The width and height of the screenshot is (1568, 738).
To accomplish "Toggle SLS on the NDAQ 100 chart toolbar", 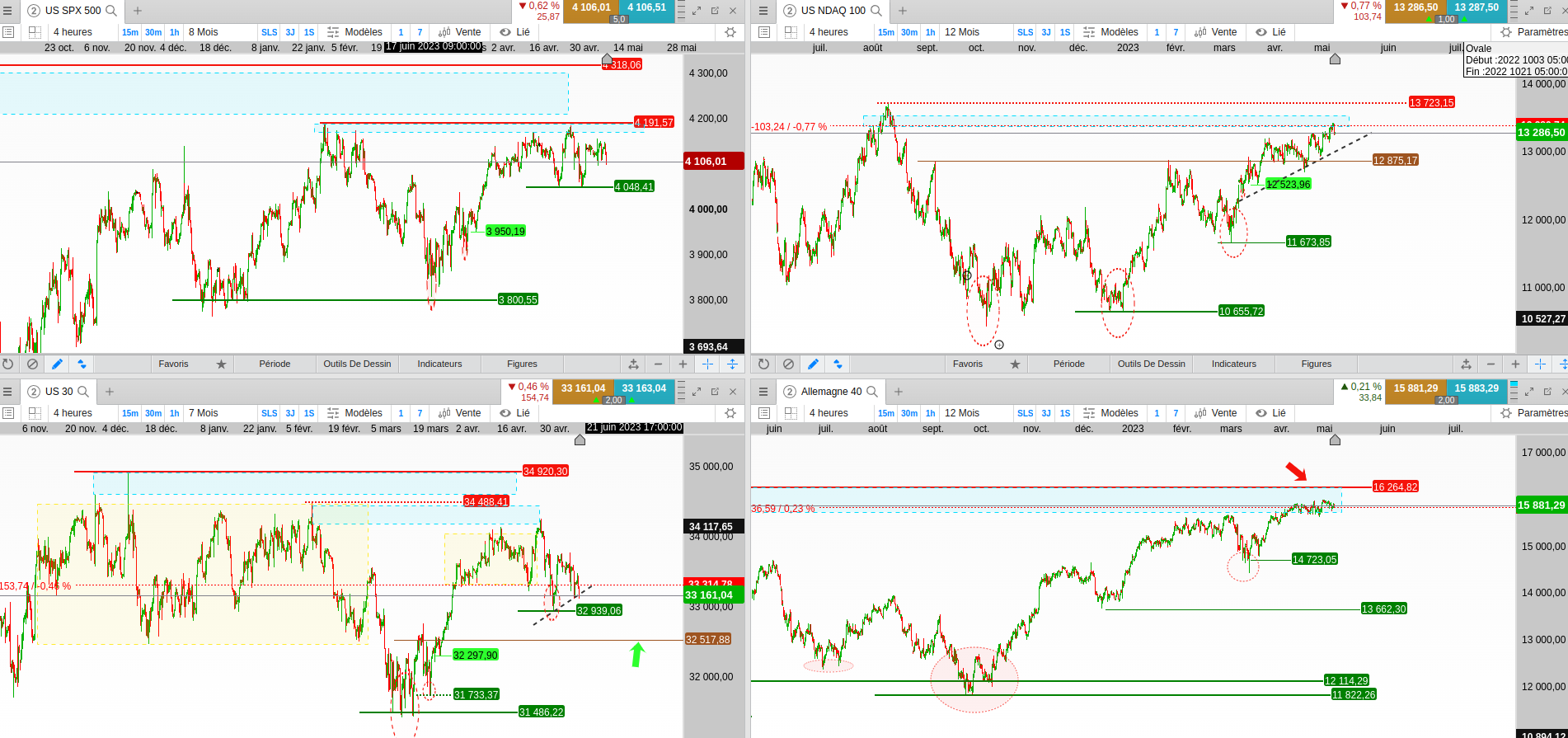I will pos(1026,32).
